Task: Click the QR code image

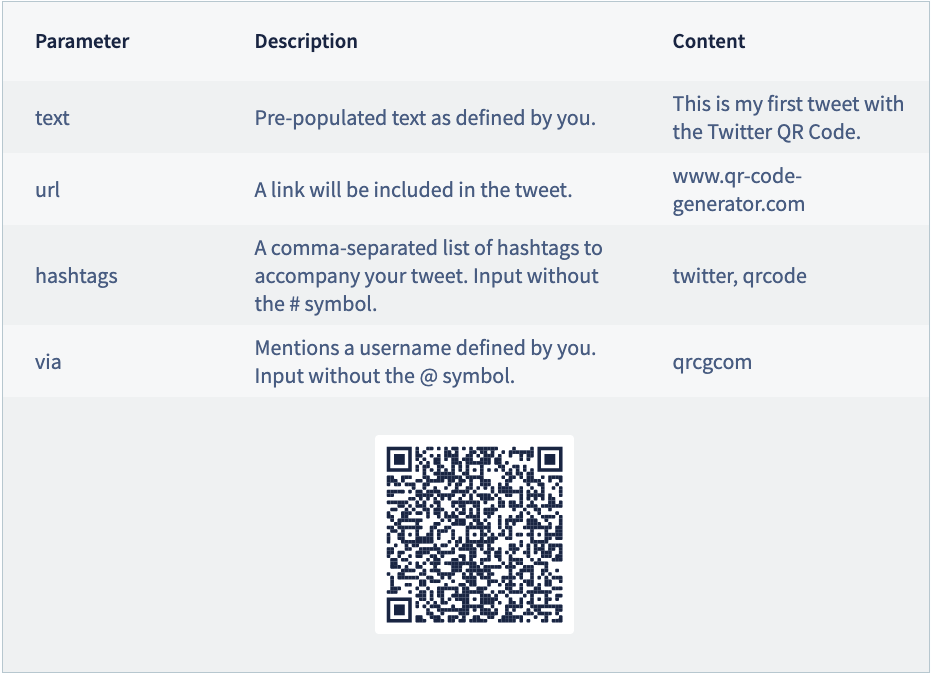Action: (474, 534)
